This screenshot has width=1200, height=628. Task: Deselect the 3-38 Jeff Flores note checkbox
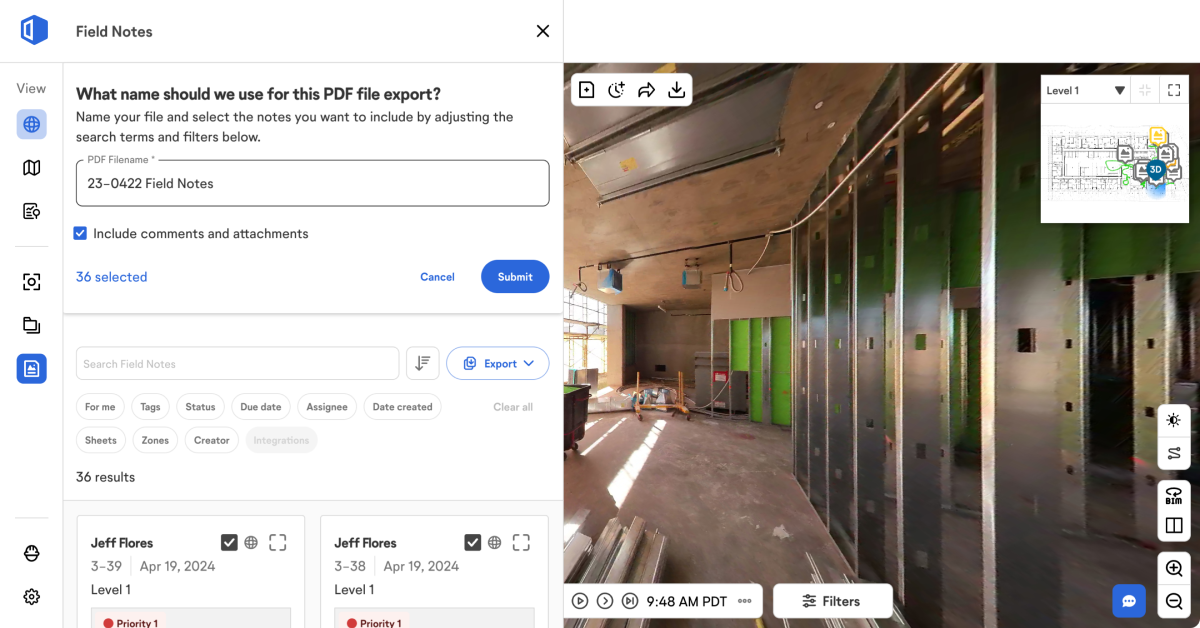pyautogui.click(x=473, y=542)
